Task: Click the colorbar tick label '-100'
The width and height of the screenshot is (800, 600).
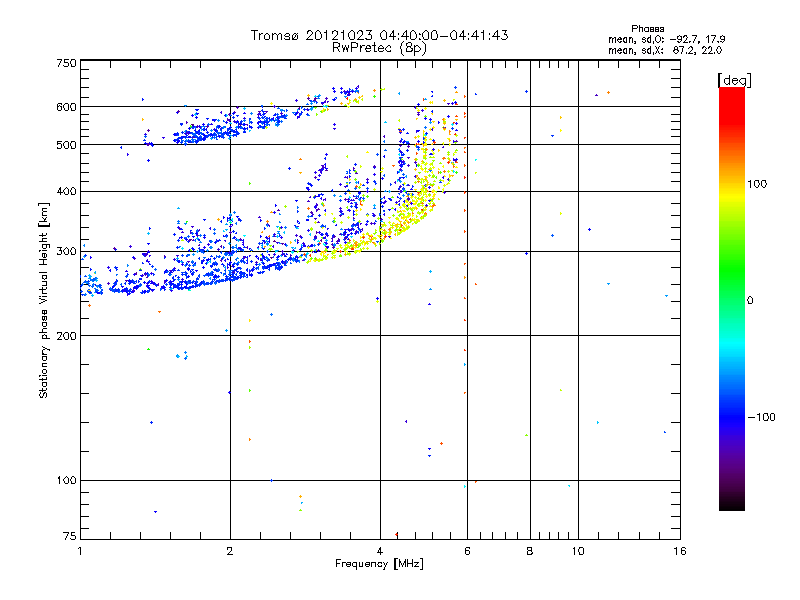Action: pyautogui.click(x=761, y=417)
